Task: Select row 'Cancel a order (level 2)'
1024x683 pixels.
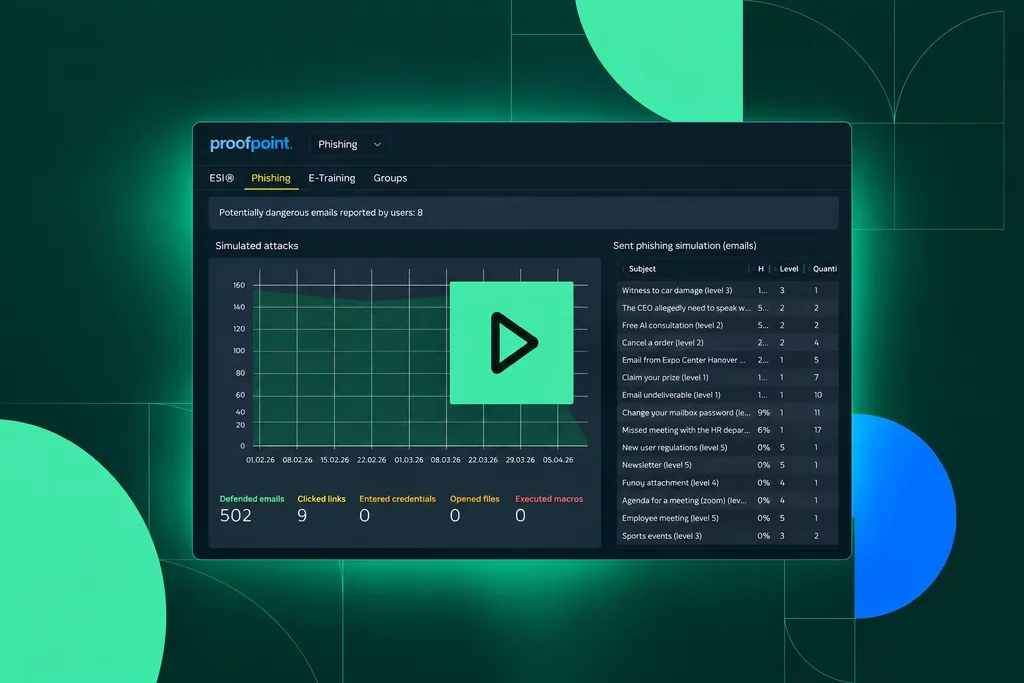Action: (728, 343)
